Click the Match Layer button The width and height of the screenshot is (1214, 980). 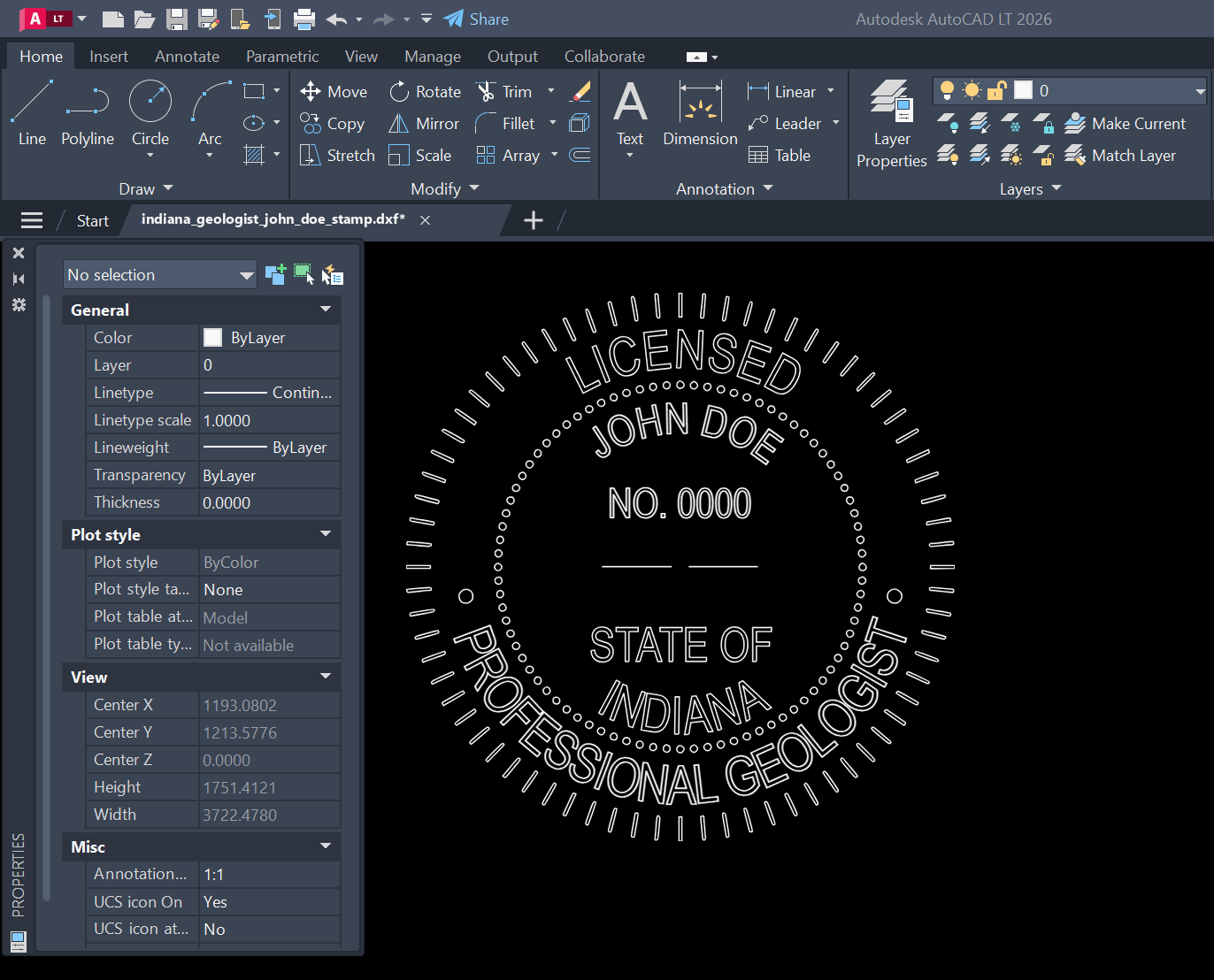pyautogui.click(x=1120, y=156)
